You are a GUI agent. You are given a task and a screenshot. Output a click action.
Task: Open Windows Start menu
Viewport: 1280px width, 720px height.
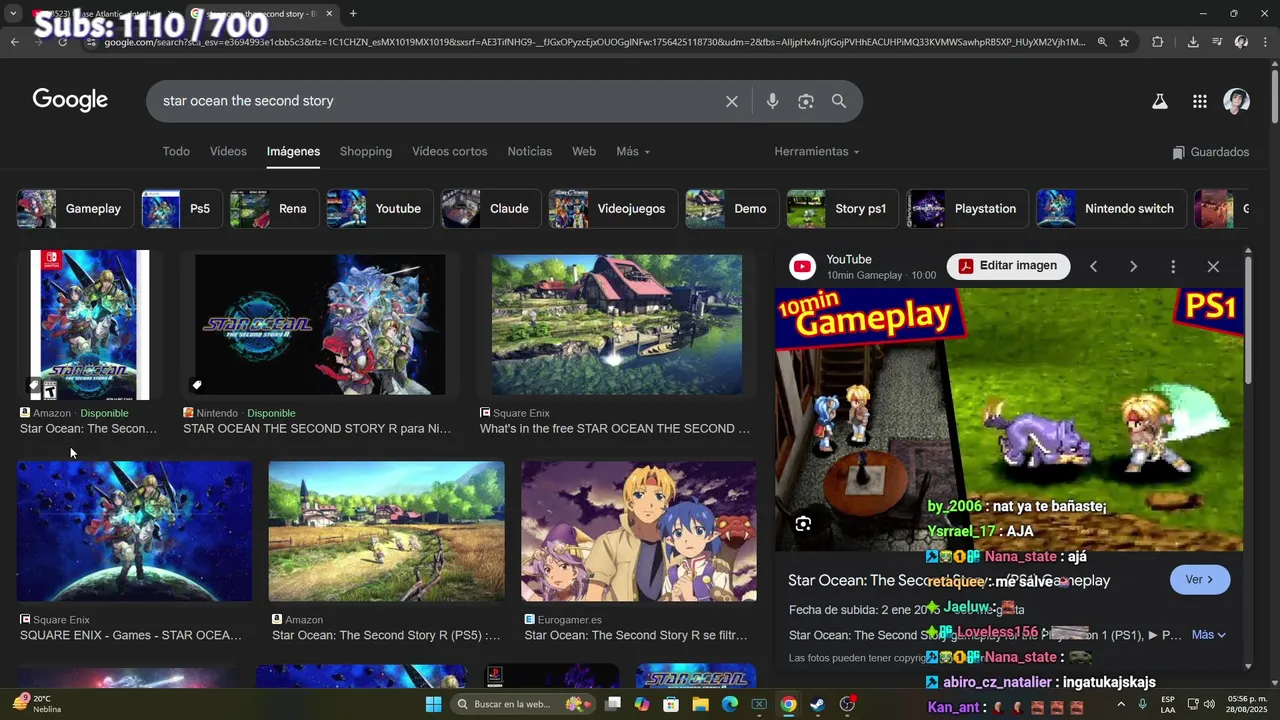coord(433,704)
